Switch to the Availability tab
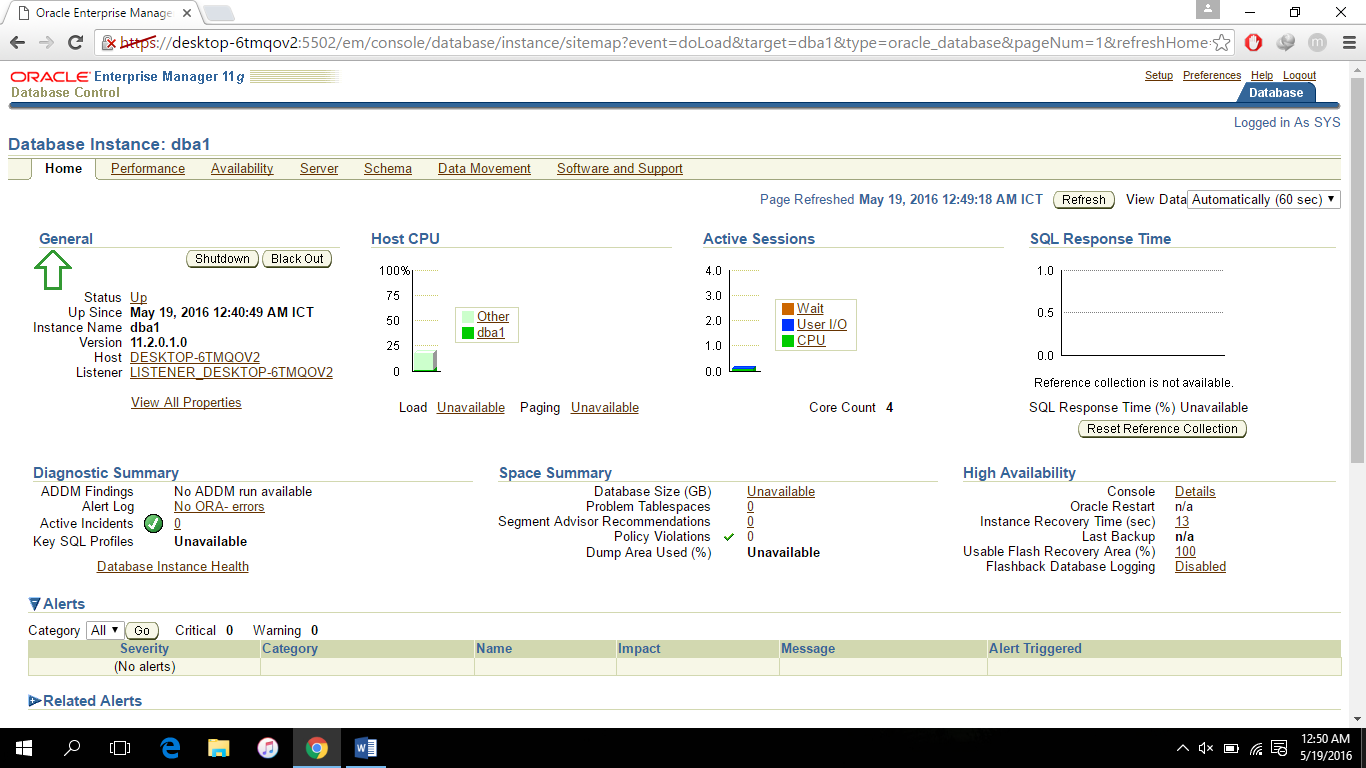This screenshot has width=1366, height=768. point(242,169)
